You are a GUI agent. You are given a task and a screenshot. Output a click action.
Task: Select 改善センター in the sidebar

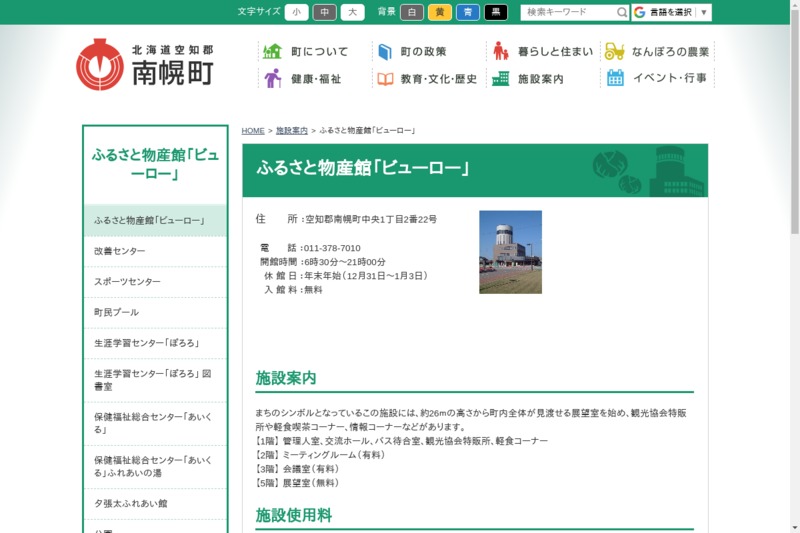155,251
